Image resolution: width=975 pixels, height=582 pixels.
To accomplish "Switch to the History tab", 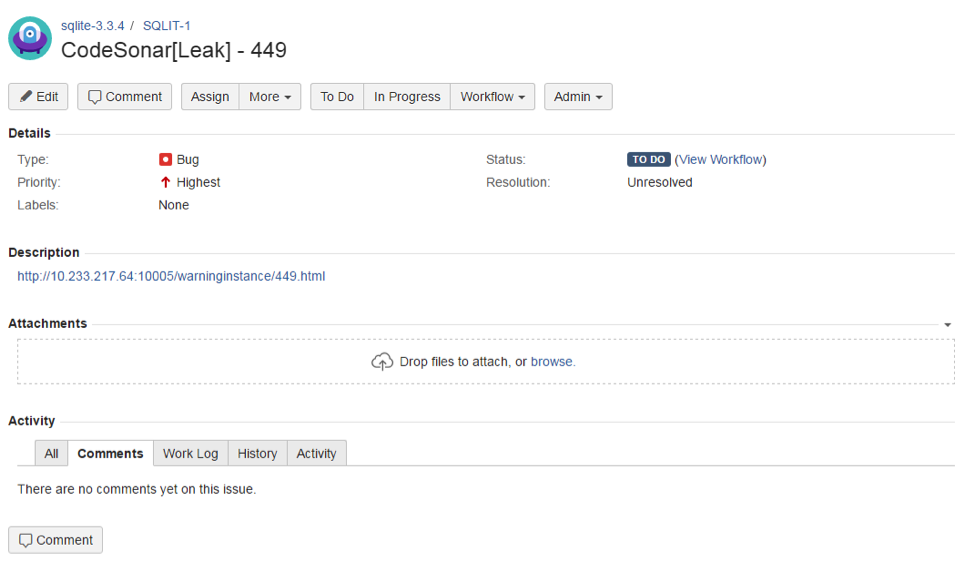I will (257, 453).
